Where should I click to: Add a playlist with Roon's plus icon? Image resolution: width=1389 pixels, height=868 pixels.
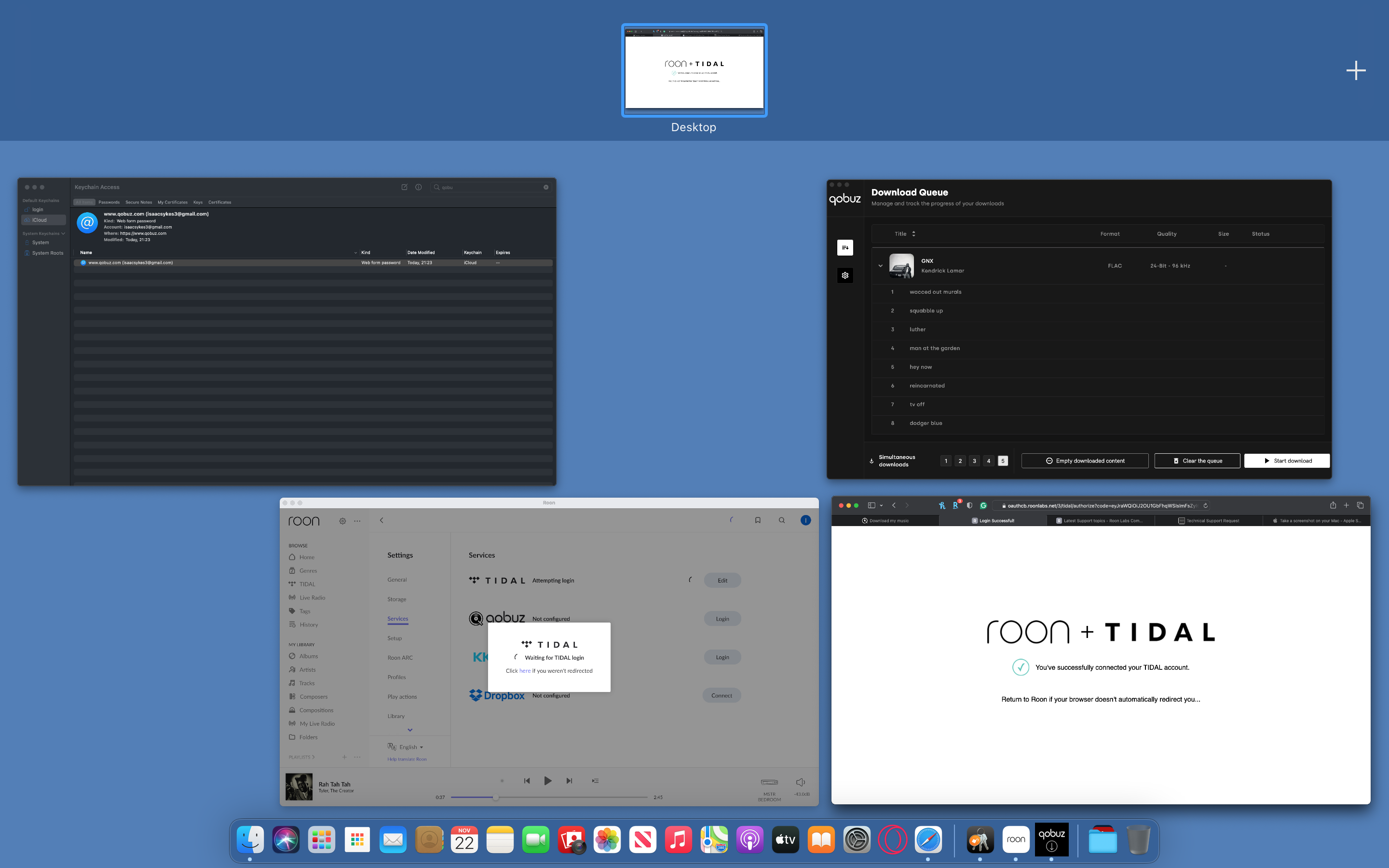pos(344,757)
